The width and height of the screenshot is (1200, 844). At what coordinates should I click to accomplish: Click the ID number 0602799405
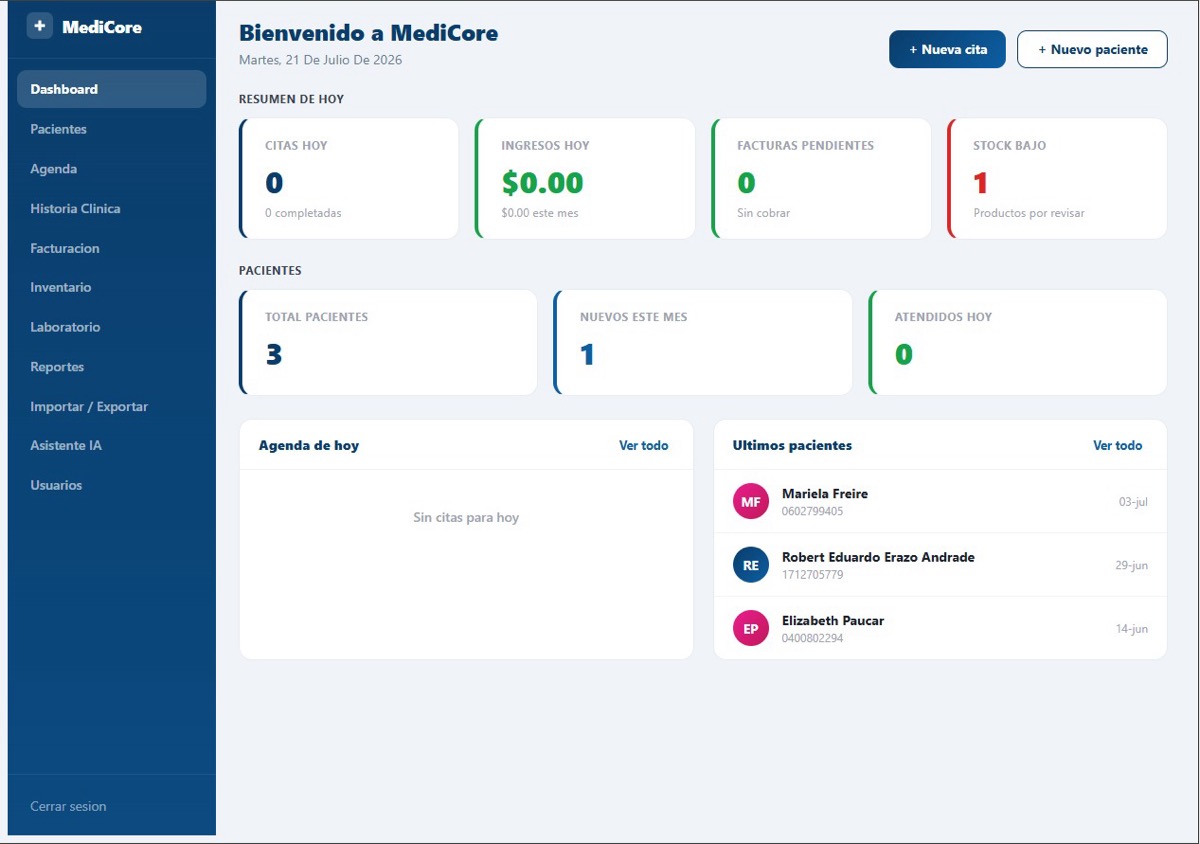click(812, 511)
